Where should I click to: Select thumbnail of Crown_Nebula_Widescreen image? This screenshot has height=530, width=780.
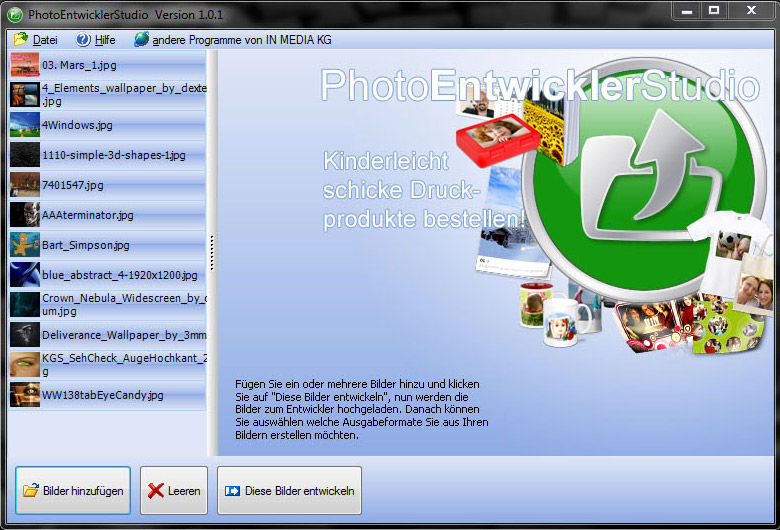tap(24, 305)
